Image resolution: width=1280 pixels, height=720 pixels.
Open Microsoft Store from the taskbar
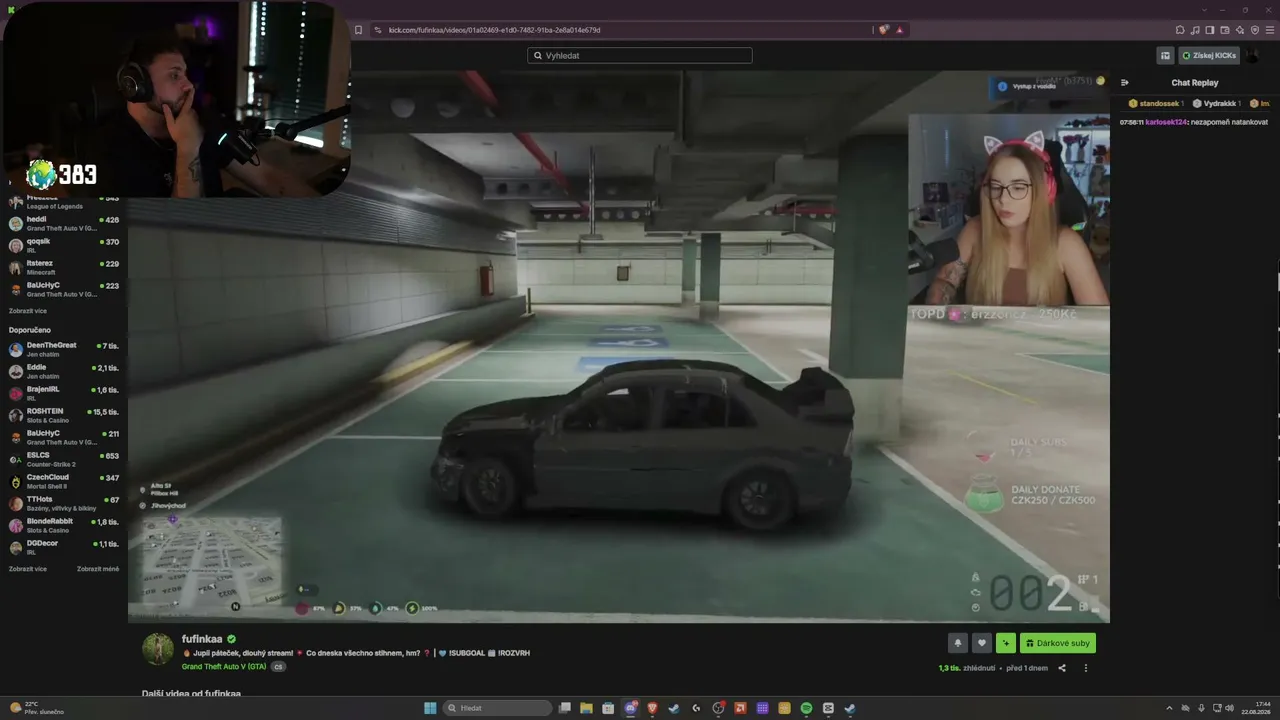coord(608,708)
